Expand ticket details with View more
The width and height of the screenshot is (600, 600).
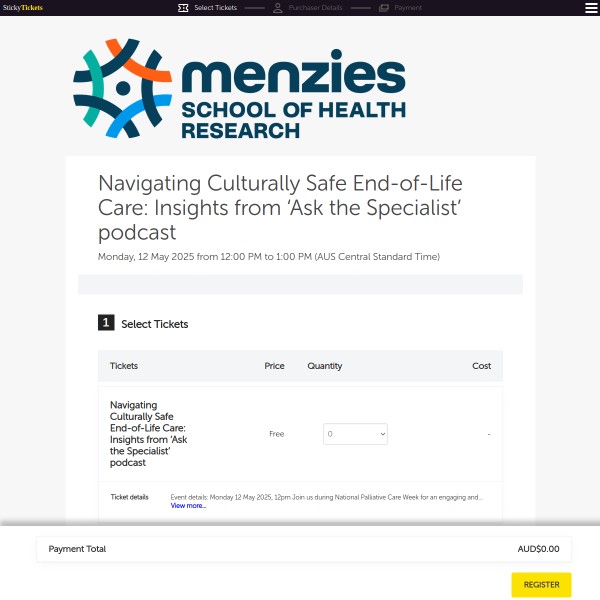(x=188, y=506)
